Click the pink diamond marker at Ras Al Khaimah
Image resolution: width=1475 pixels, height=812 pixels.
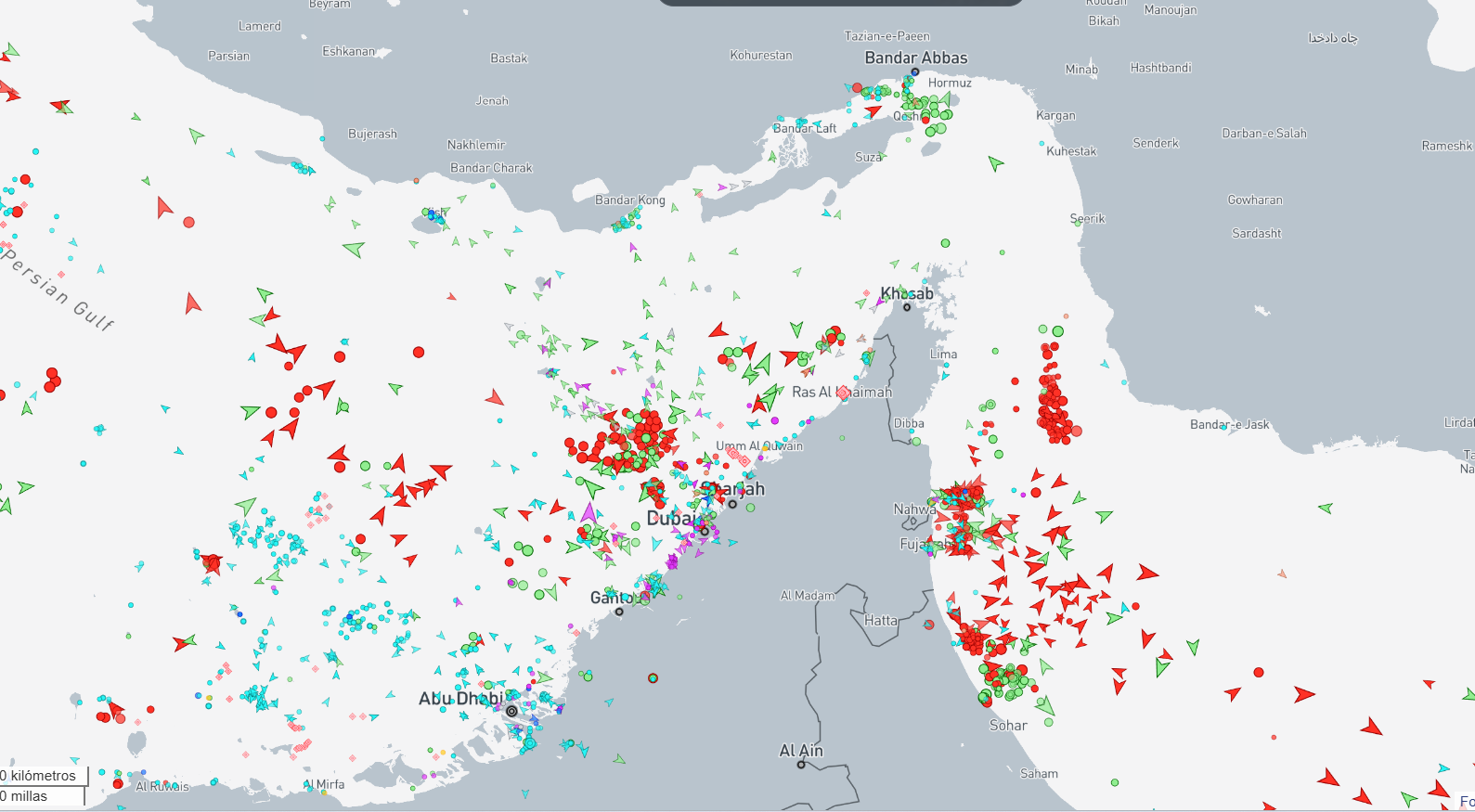(843, 393)
